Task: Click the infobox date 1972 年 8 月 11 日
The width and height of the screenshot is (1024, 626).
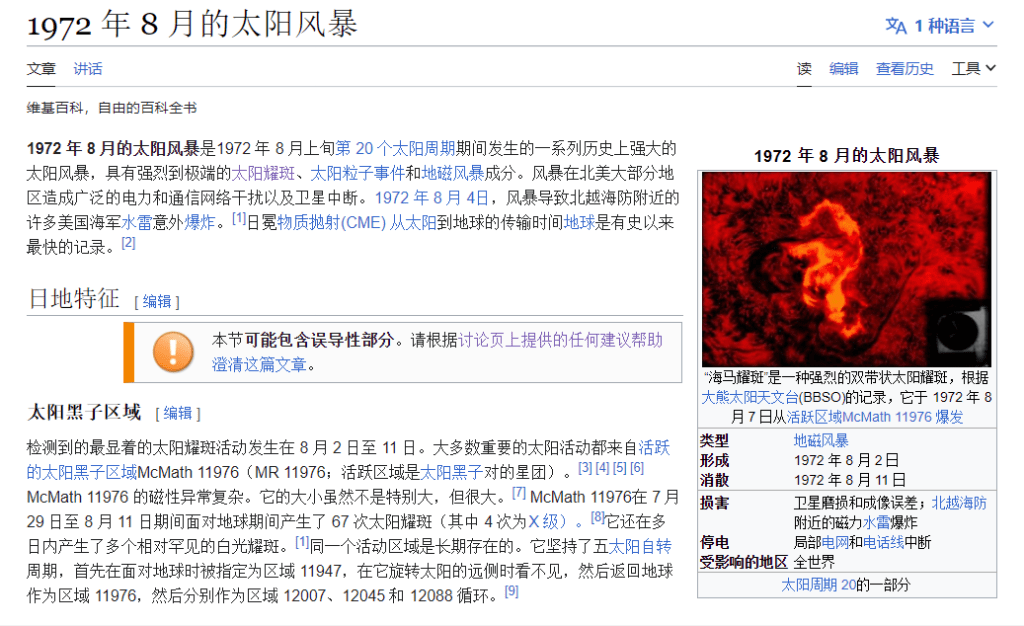Action: (x=850, y=480)
